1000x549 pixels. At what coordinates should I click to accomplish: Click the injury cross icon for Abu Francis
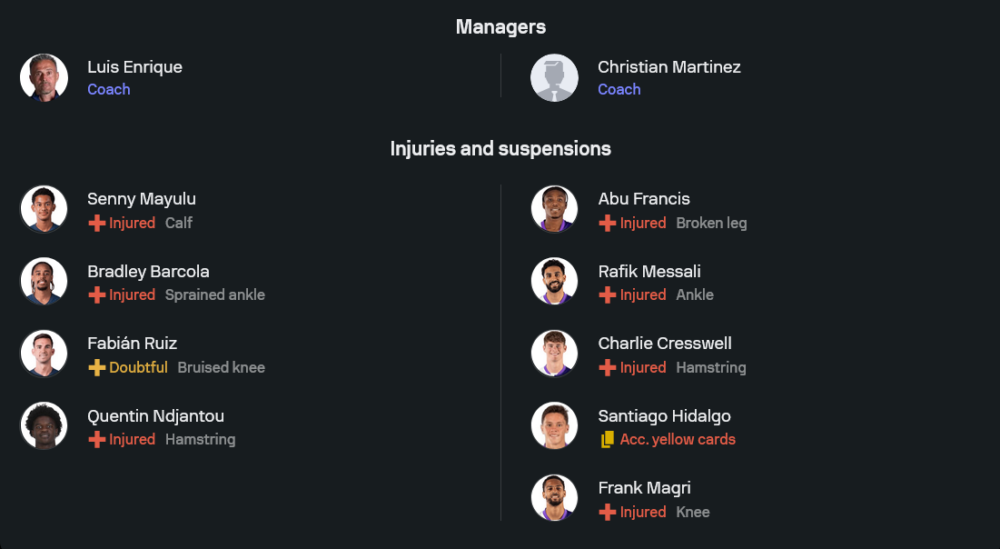(607, 223)
